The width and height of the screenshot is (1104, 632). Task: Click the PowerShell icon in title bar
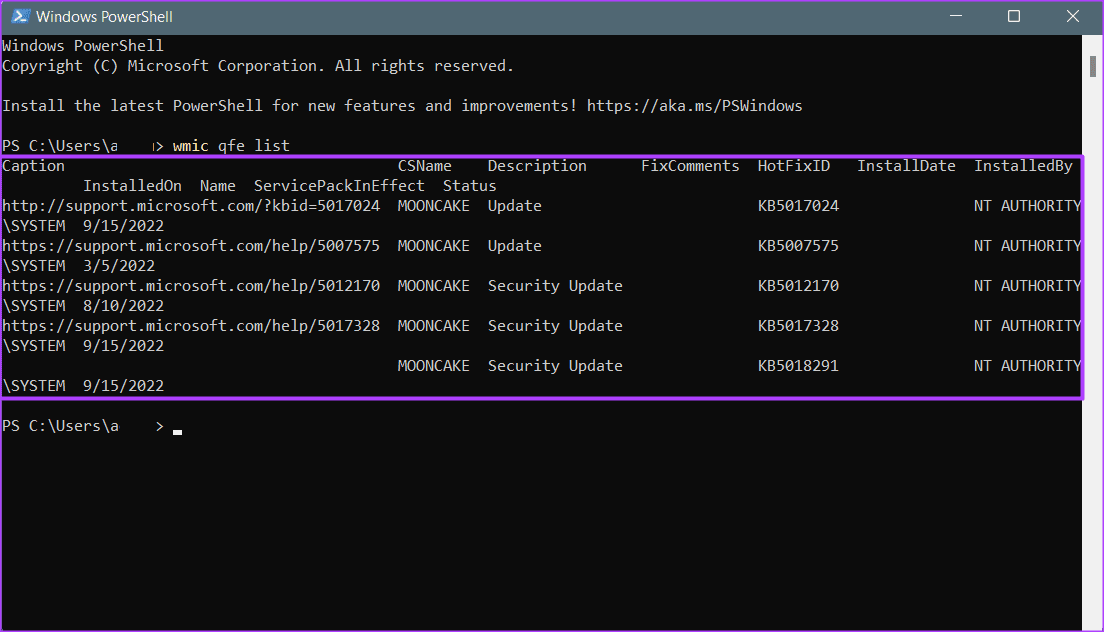[18, 16]
